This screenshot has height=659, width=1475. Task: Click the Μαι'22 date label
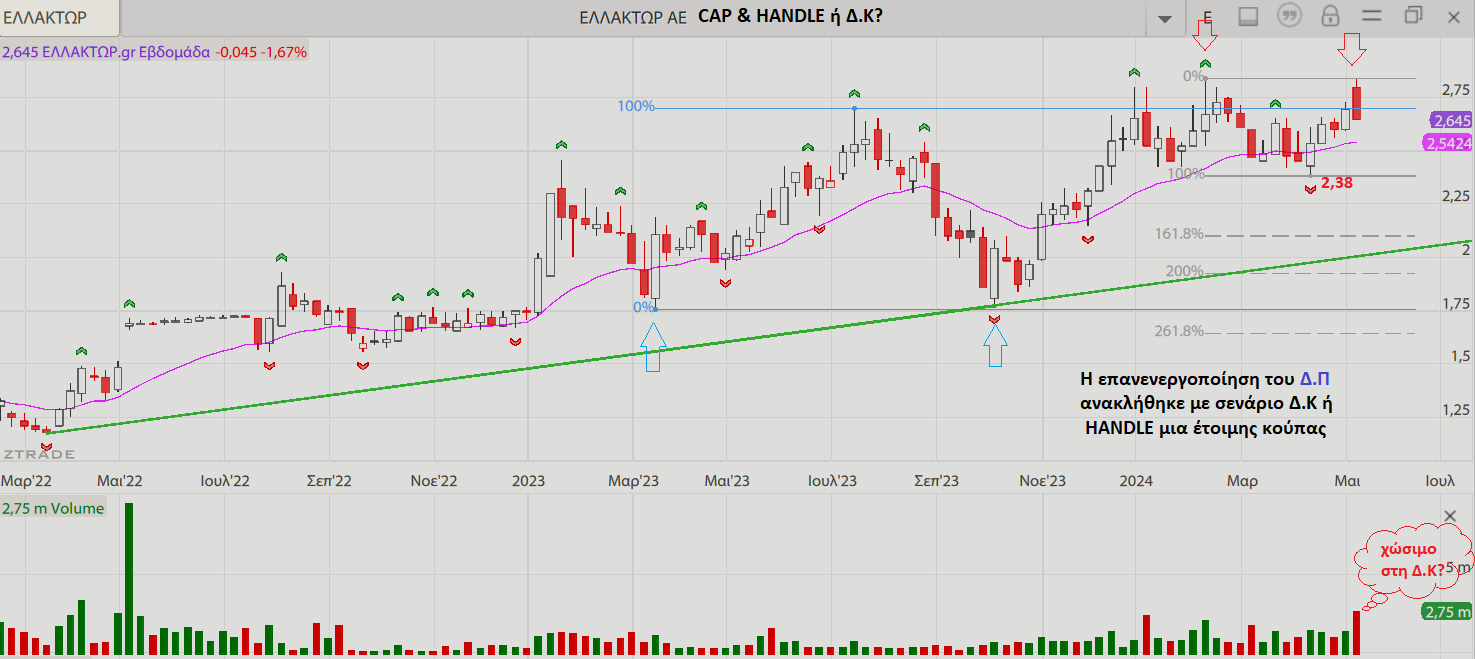click(119, 481)
